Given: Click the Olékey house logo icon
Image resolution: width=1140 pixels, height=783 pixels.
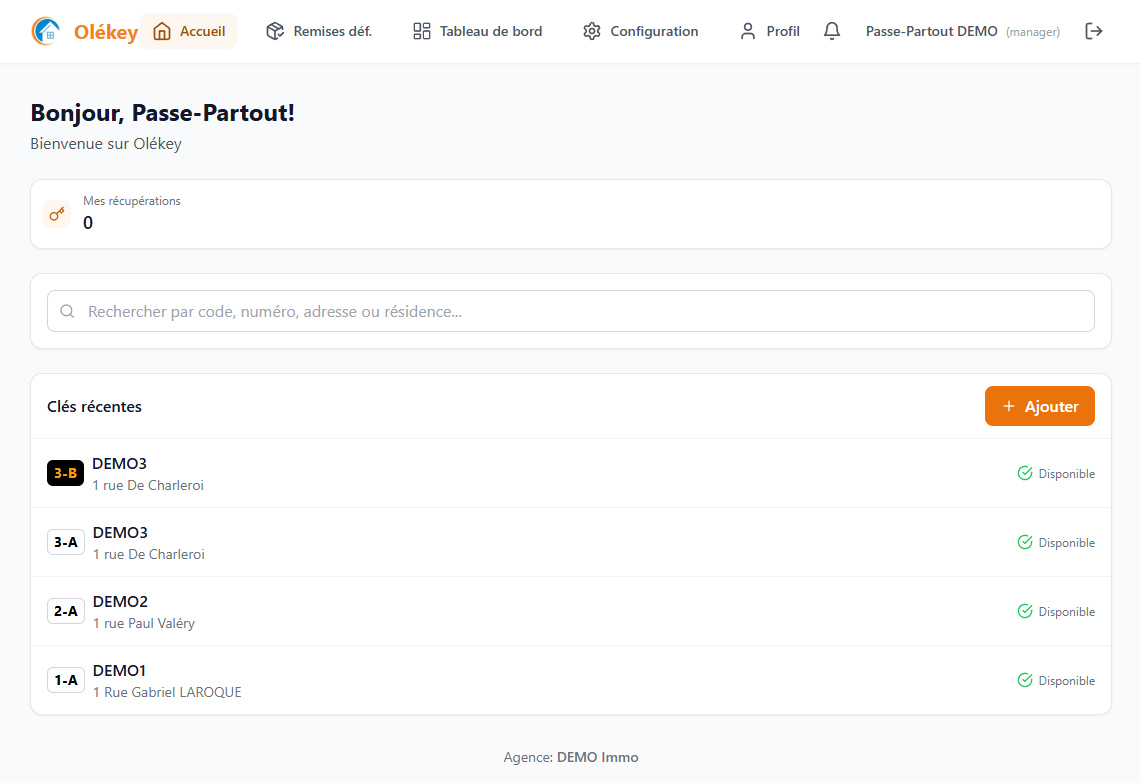Looking at the screenshot, I should tap(44, 31).
